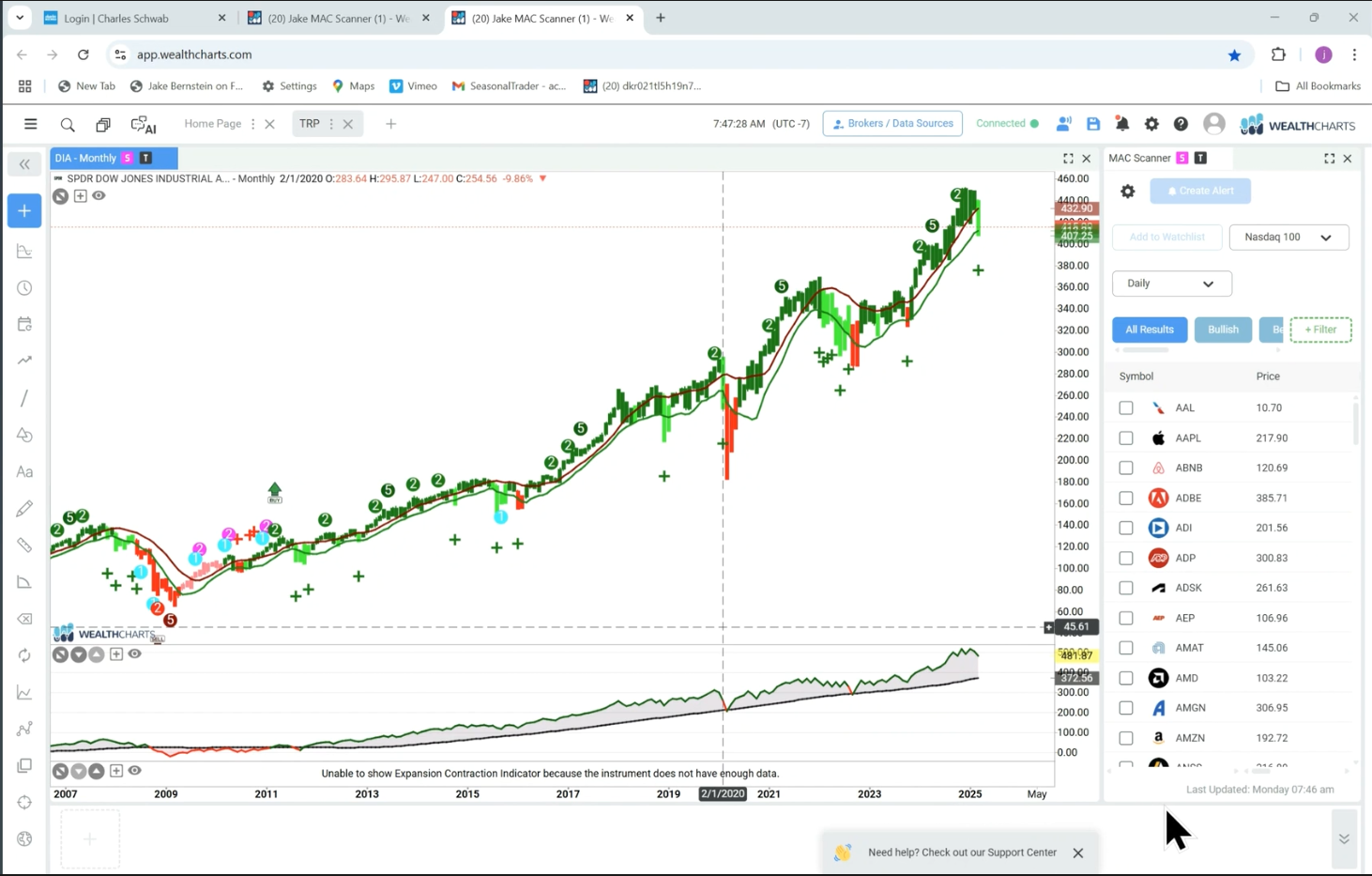Collapse the left sidebar with double chevron
This screenshot has width=1372, height=876.
(24, 164)
